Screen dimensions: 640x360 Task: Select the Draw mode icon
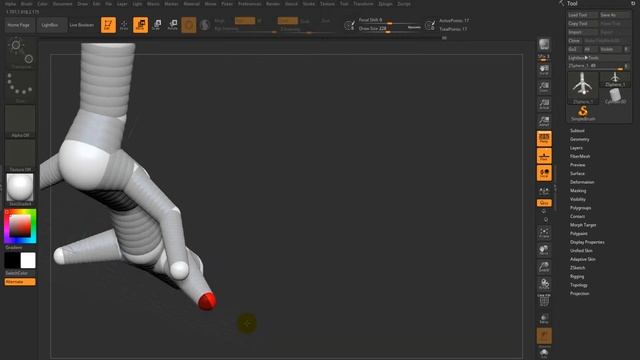click(x=124, y=25)
